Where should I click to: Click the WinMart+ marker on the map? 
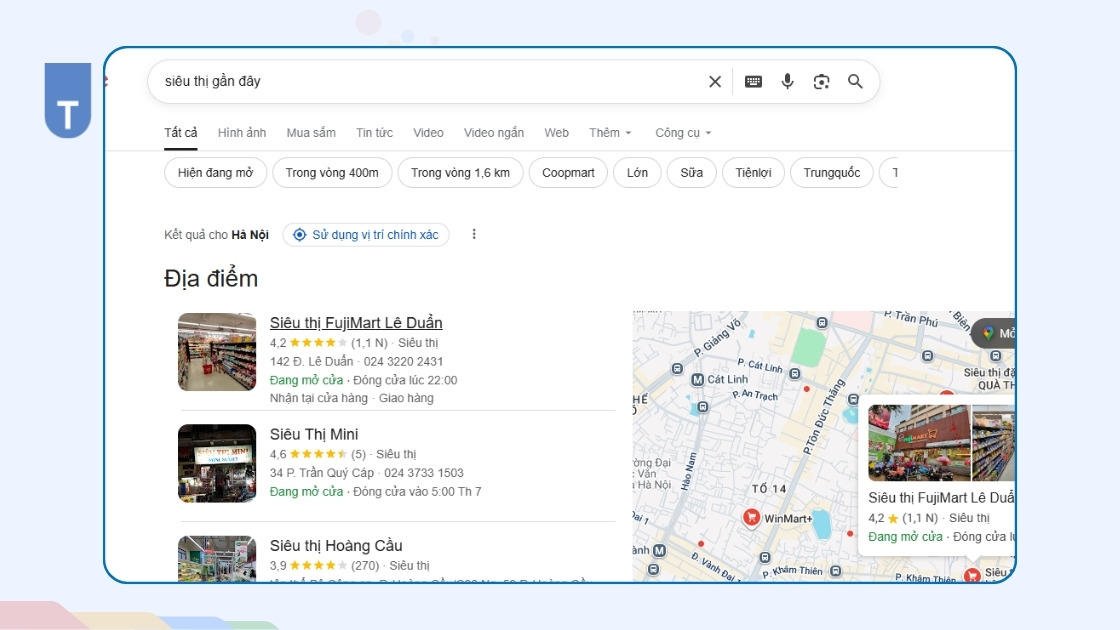coord(751,517)
